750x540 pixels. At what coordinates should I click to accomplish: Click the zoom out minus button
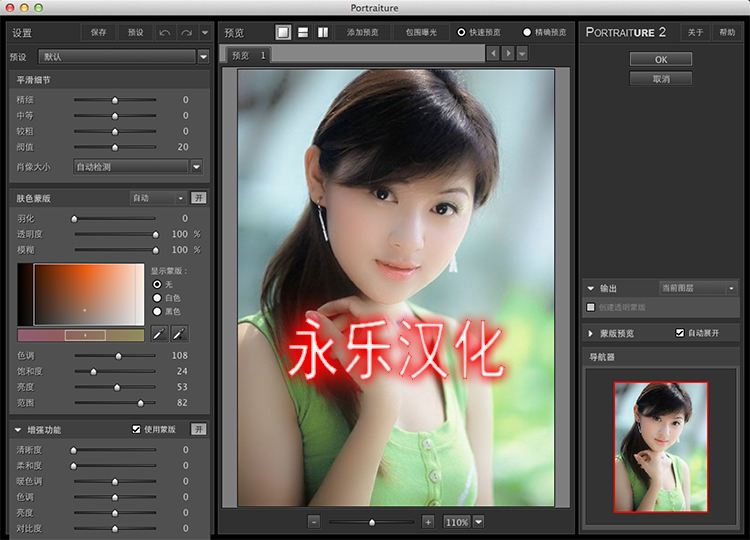click(x=313, y=522)
